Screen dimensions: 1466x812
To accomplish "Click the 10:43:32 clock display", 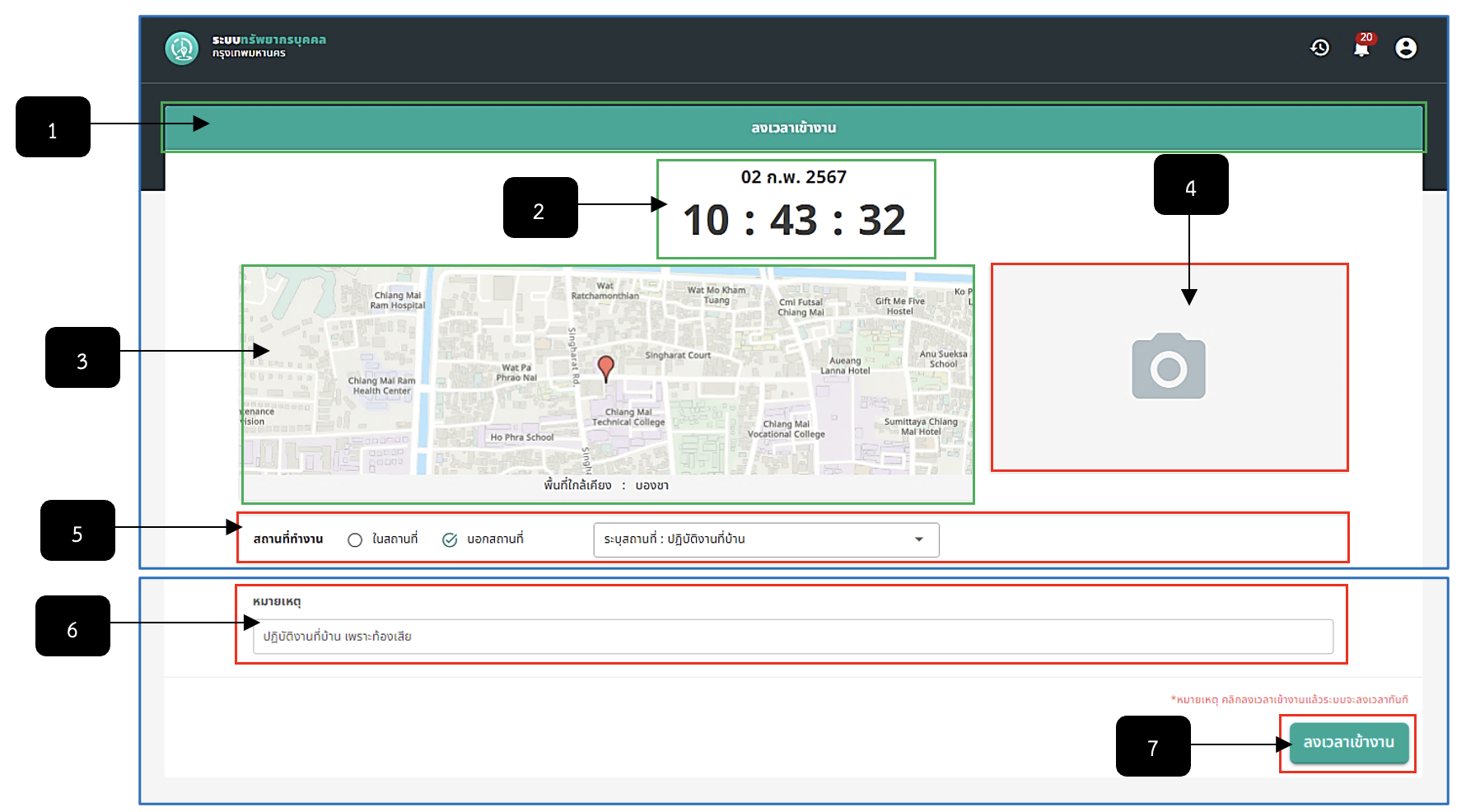I will pos(795,220).
